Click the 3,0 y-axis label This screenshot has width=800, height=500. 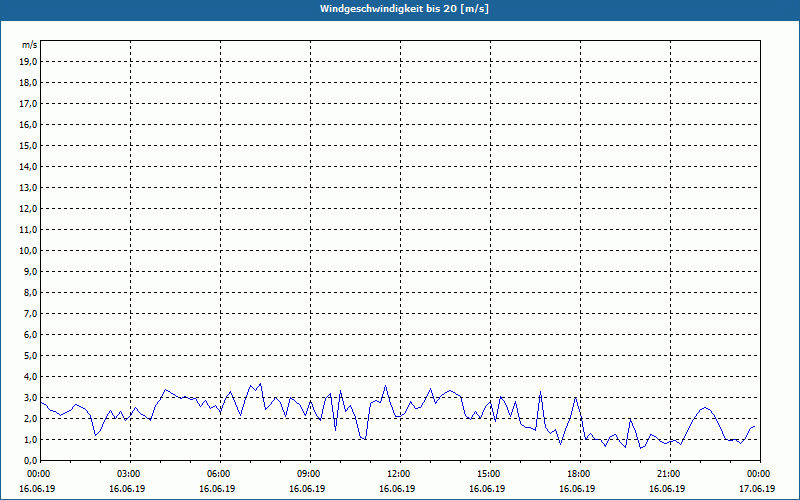pyautogui.click(x=31, y=397)
